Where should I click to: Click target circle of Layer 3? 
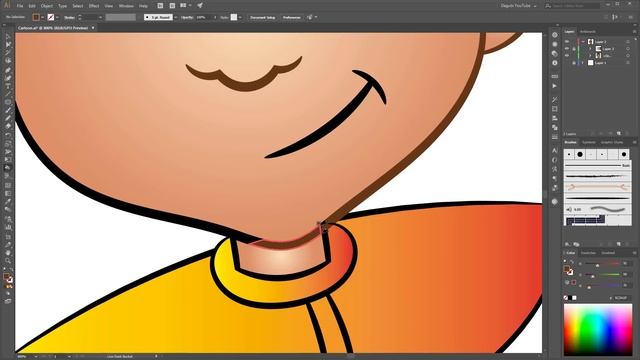628,49
